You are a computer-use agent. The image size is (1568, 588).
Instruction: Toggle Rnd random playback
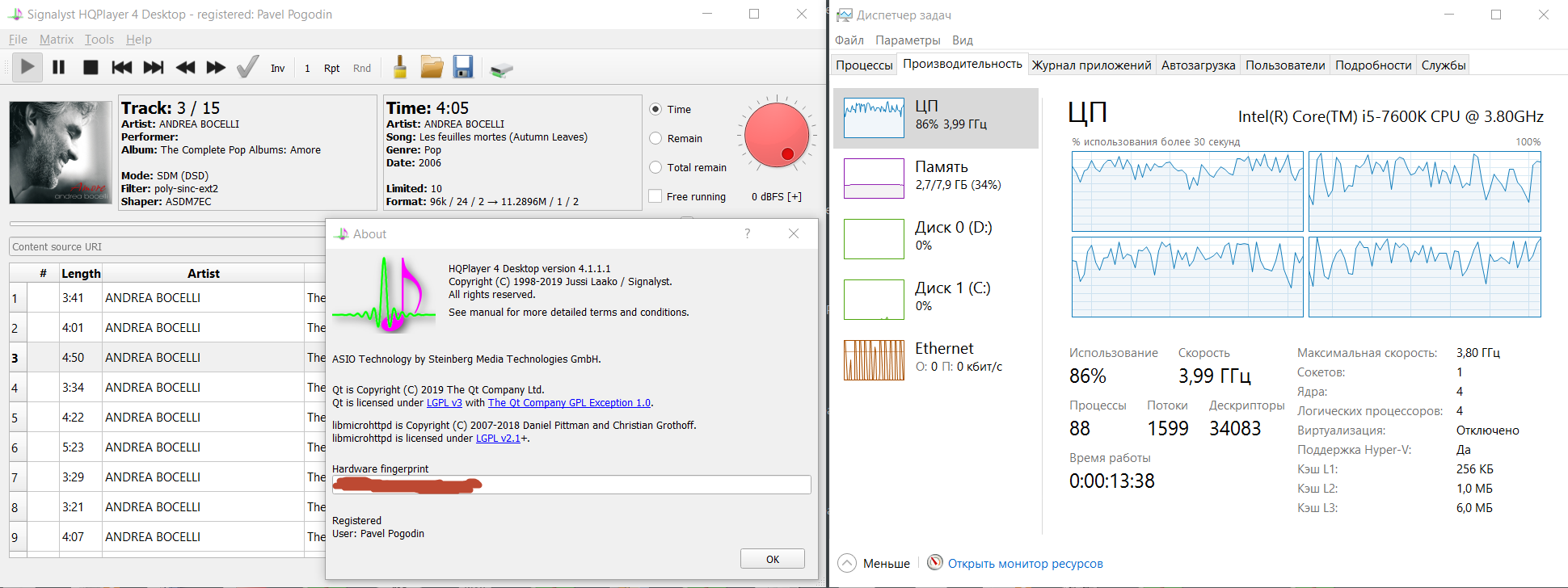click(x=362, y=68)
